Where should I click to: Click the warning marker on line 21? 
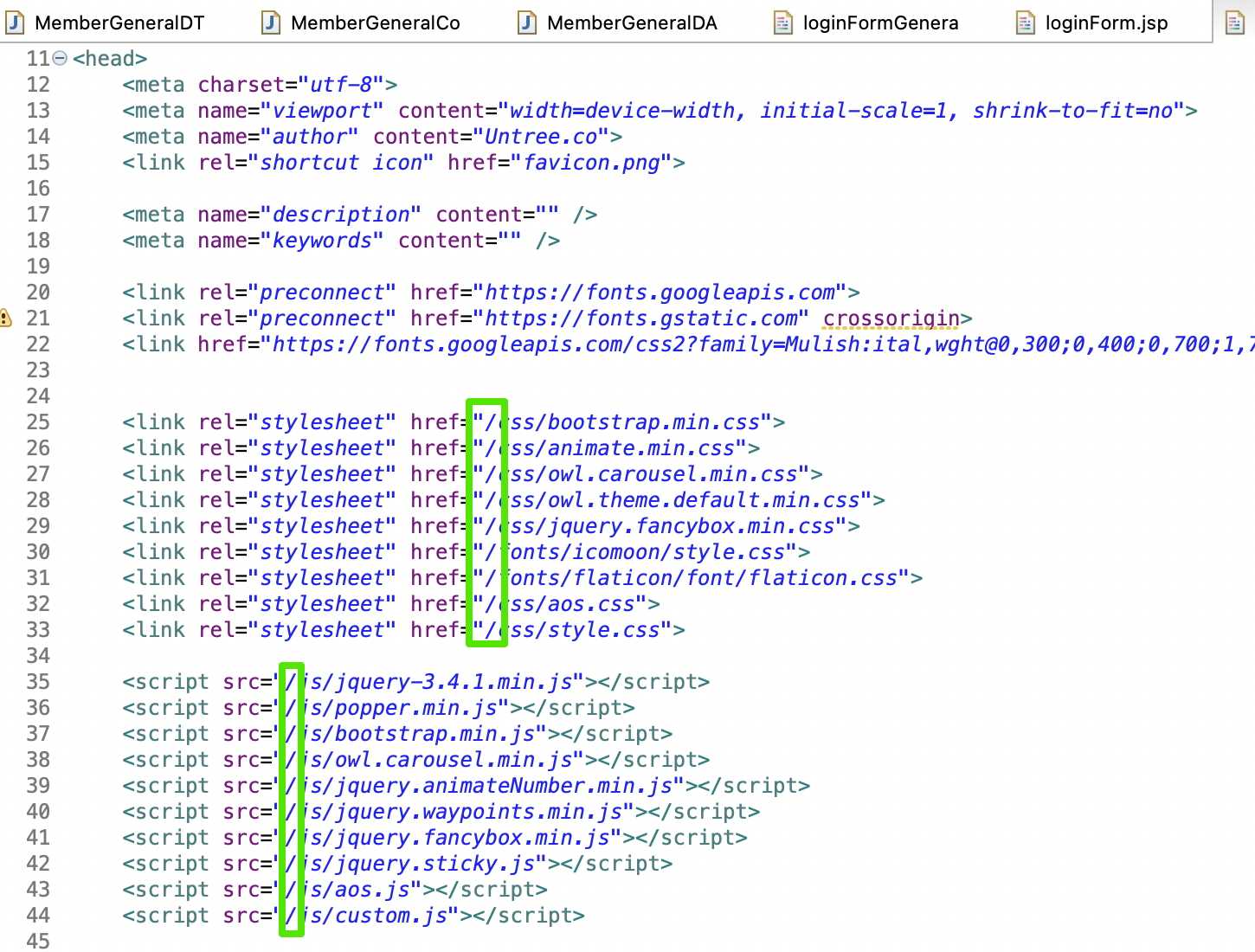point(6,318)
